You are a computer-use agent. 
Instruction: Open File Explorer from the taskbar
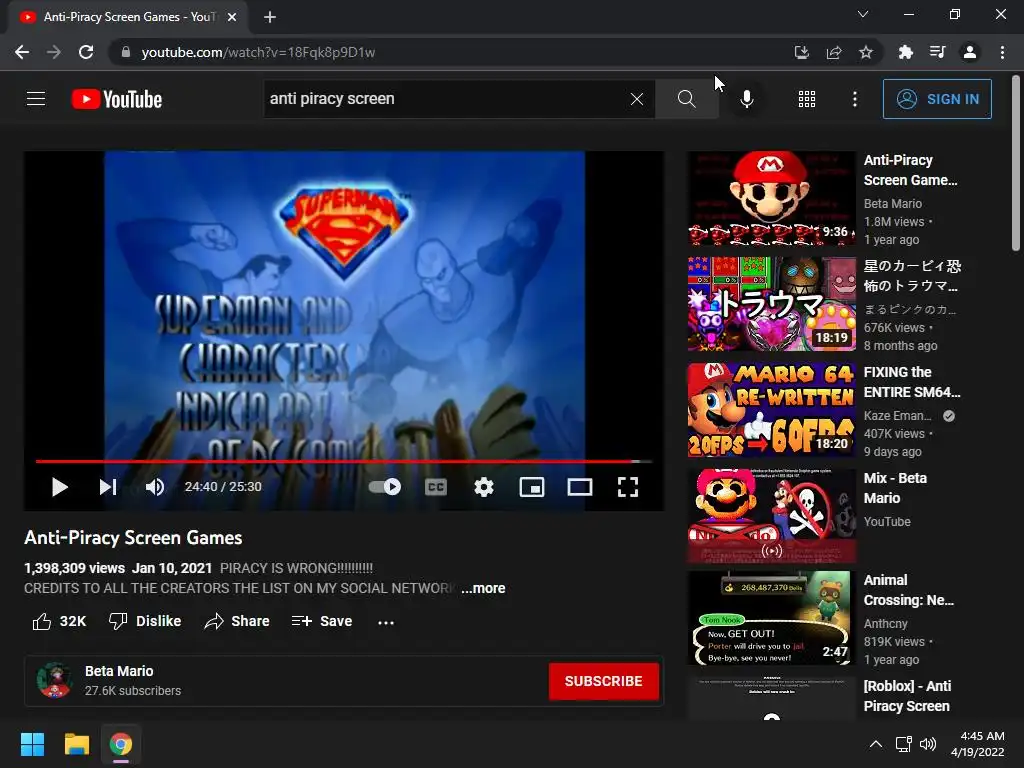coord(76,744)
